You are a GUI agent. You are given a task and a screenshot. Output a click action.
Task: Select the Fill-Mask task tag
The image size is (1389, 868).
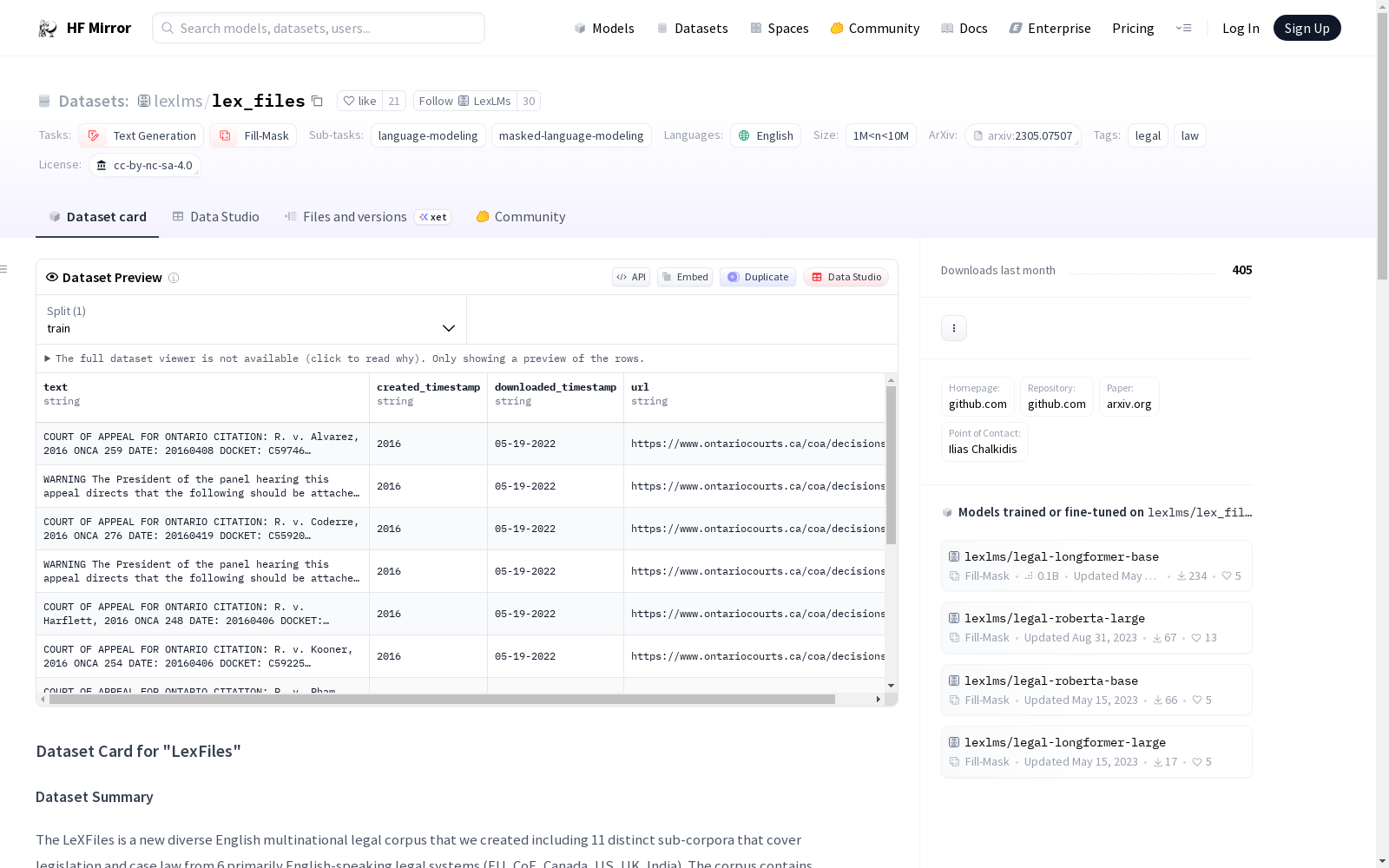click(x=253, y=135)
